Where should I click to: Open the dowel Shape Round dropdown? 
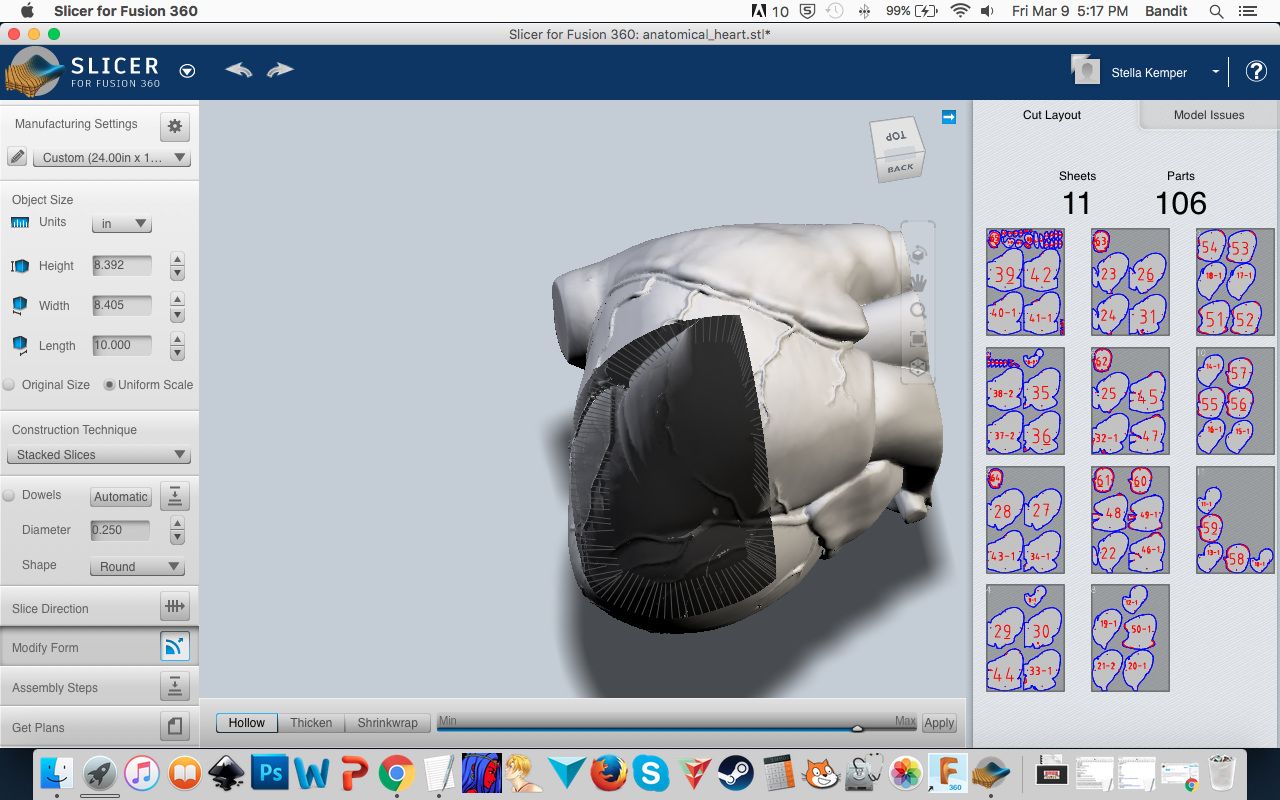(x=137, y=567)
